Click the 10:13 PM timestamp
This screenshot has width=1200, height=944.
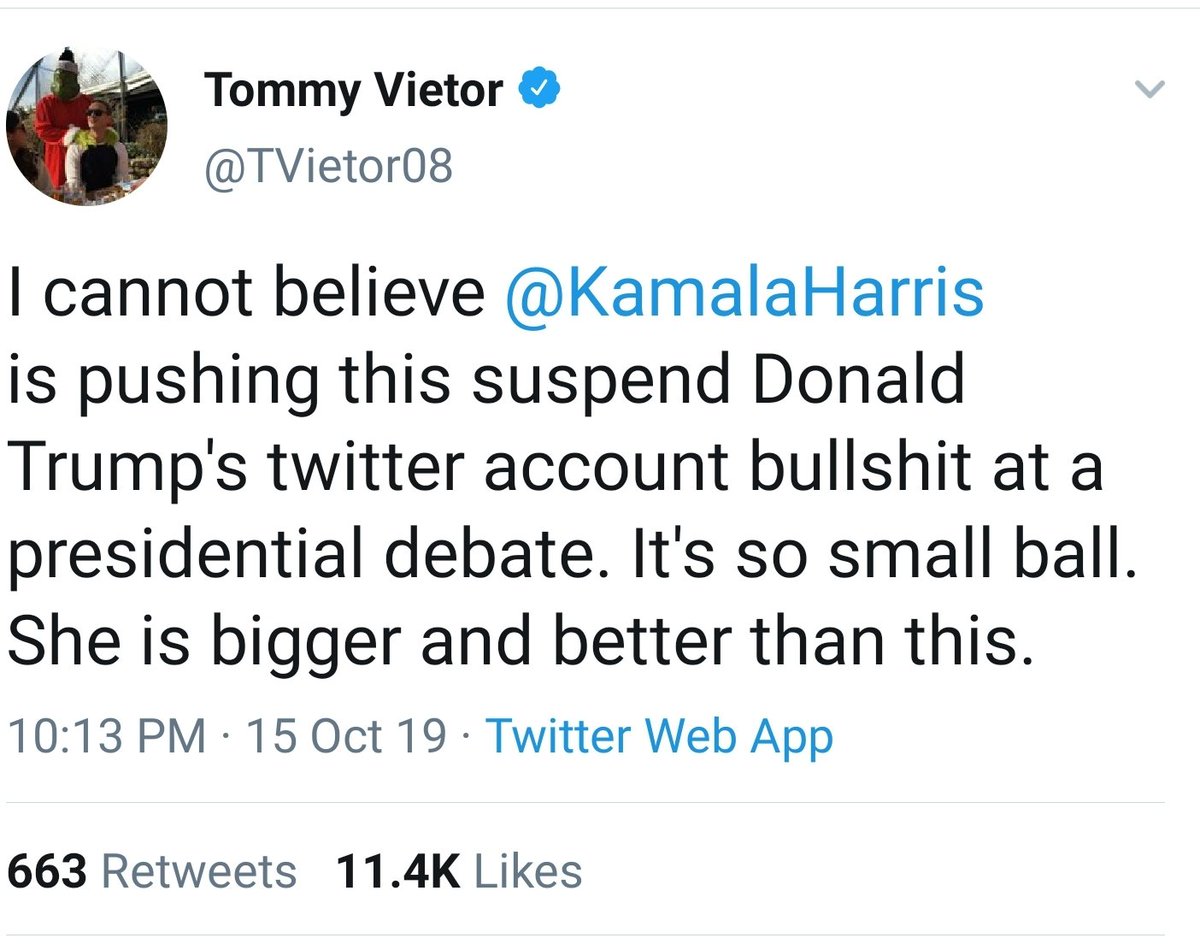(107, 738)
